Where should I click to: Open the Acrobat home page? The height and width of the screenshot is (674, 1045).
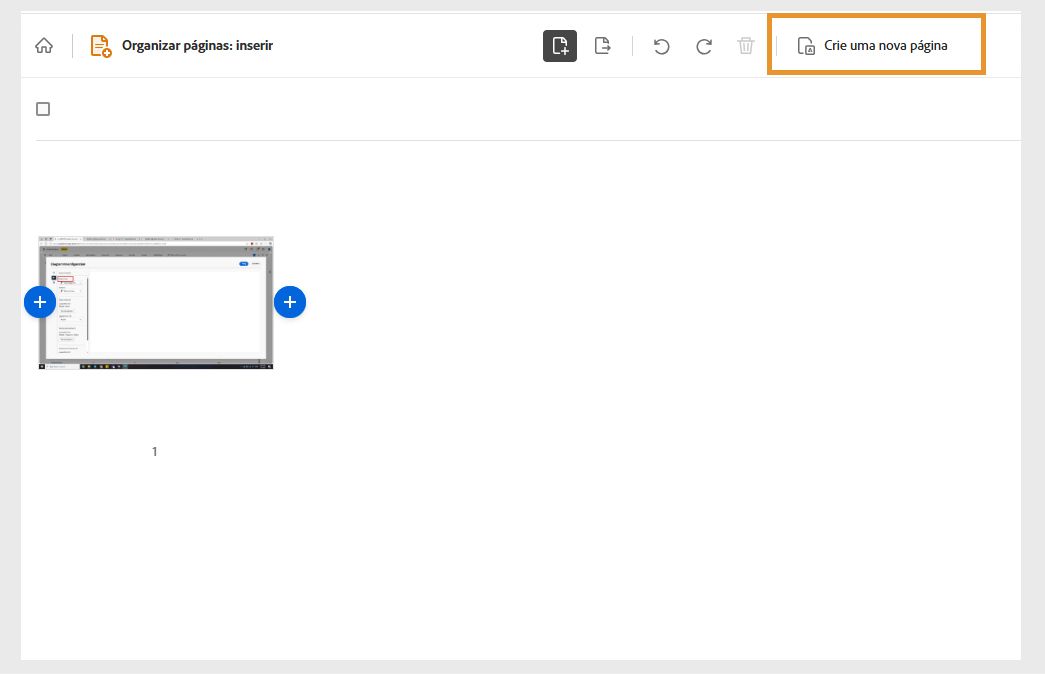42,44
